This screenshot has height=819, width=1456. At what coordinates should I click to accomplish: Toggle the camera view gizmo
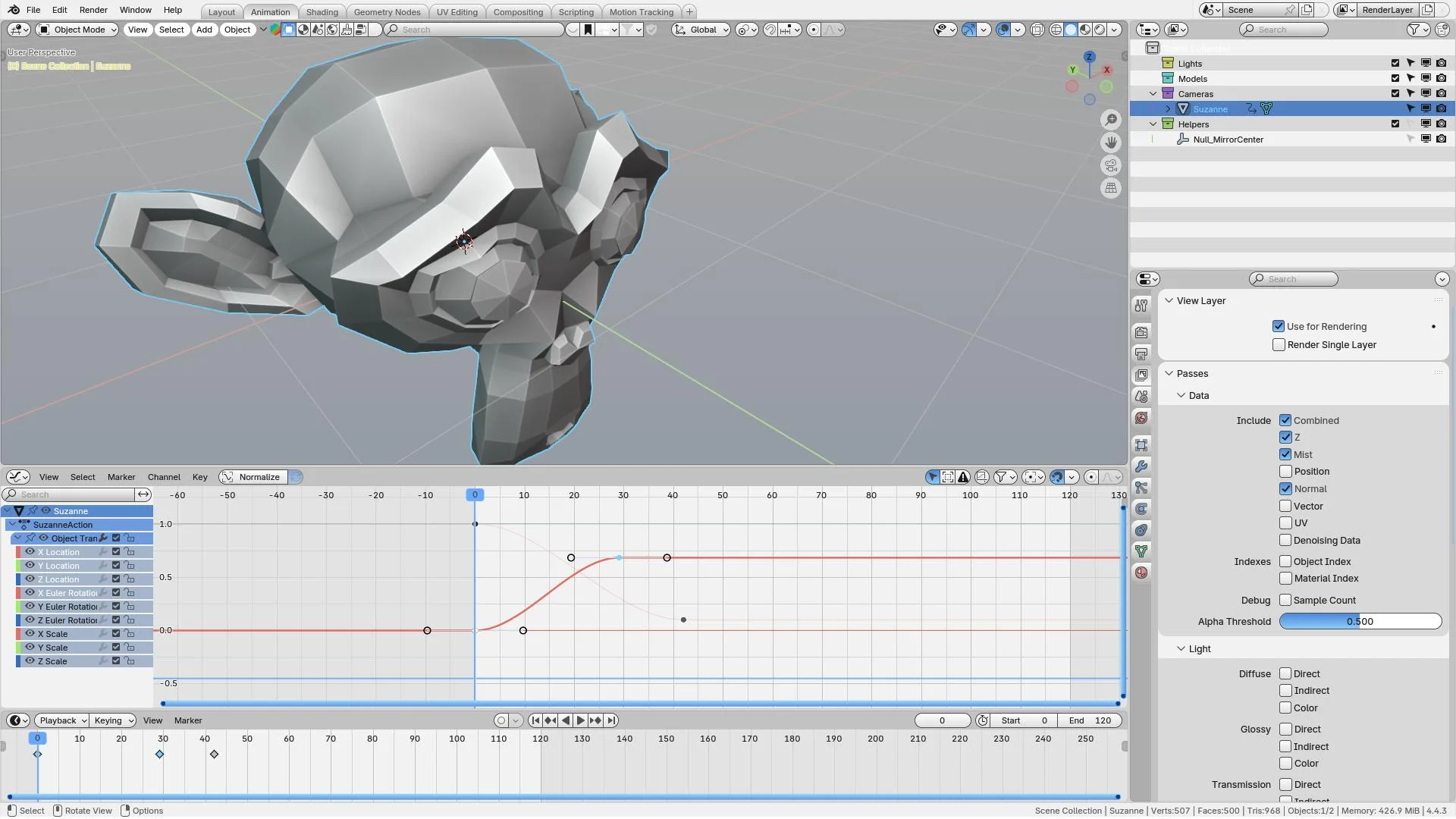(x=1111, y=165)
